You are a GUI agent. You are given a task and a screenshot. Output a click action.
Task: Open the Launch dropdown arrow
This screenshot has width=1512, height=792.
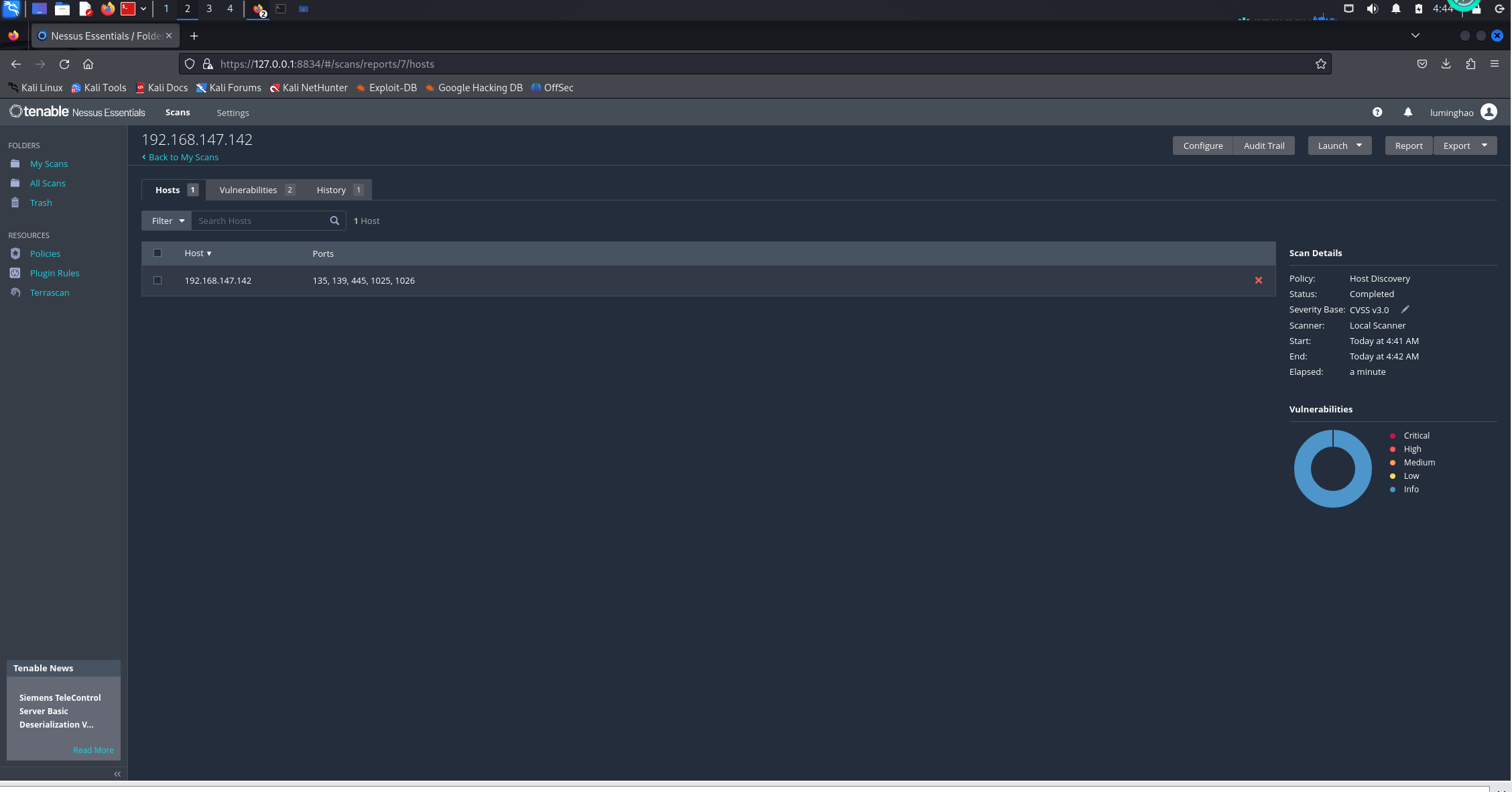click(x=1359, y=146)
